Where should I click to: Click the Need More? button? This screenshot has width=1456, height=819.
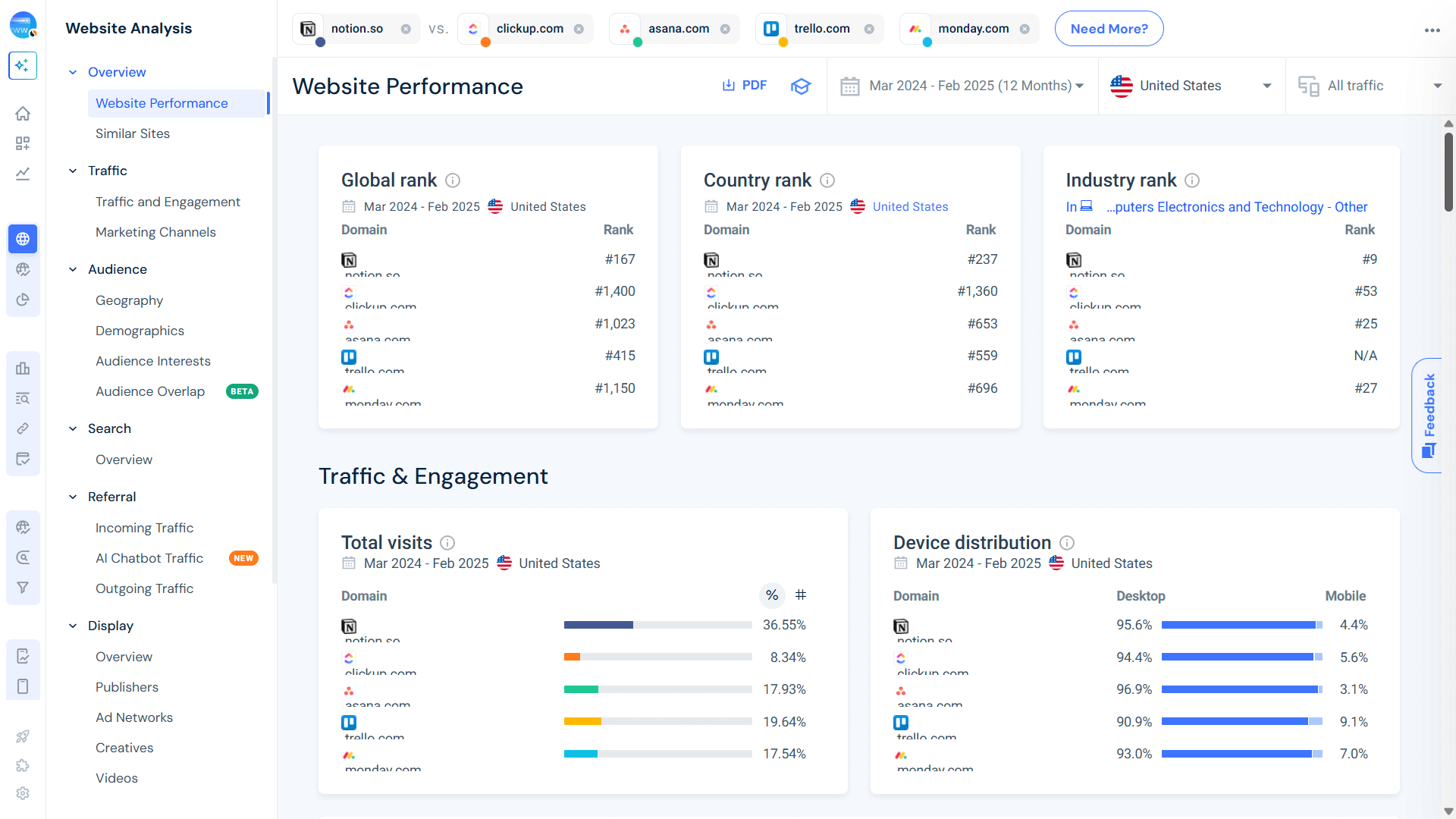[1109, 28]
